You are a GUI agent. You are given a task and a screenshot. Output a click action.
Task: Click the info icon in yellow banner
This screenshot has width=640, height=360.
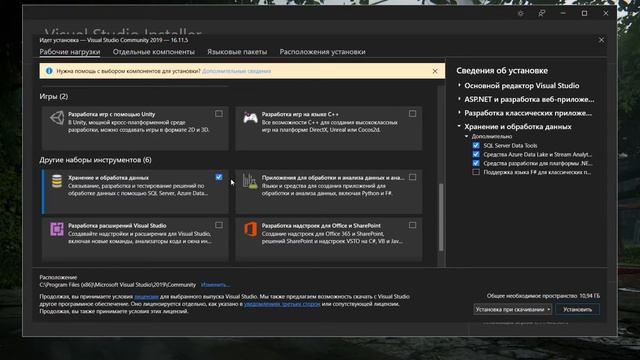[x=49, y=71]
